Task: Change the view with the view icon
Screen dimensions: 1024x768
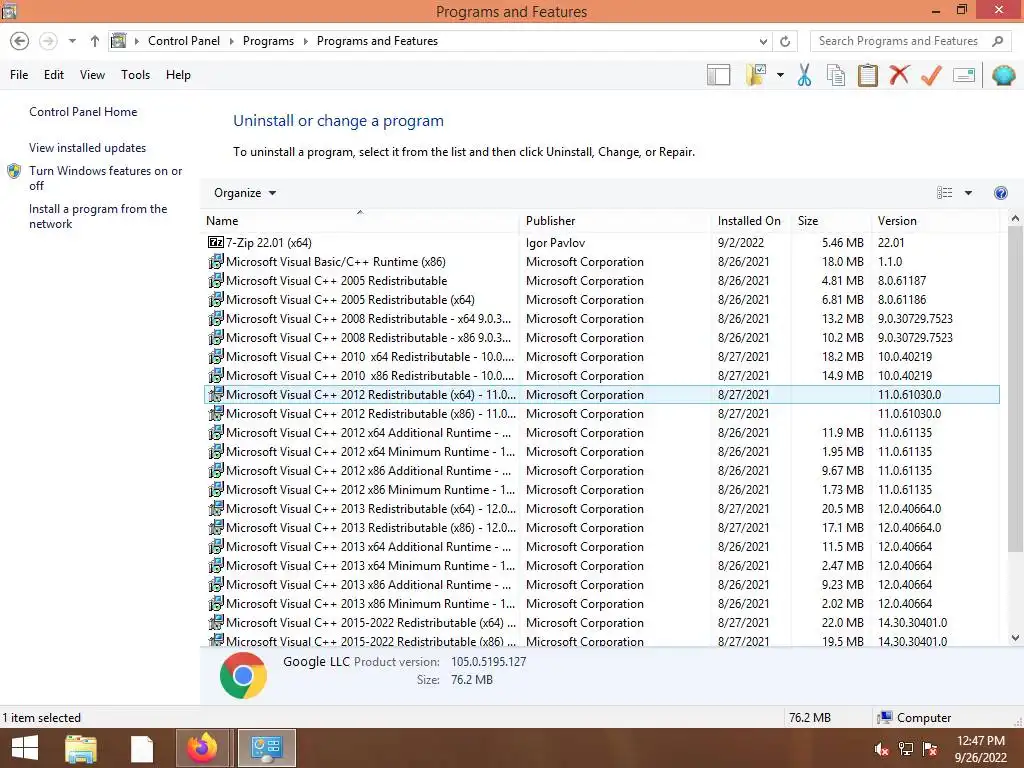Action: click(x=944, y=193)
